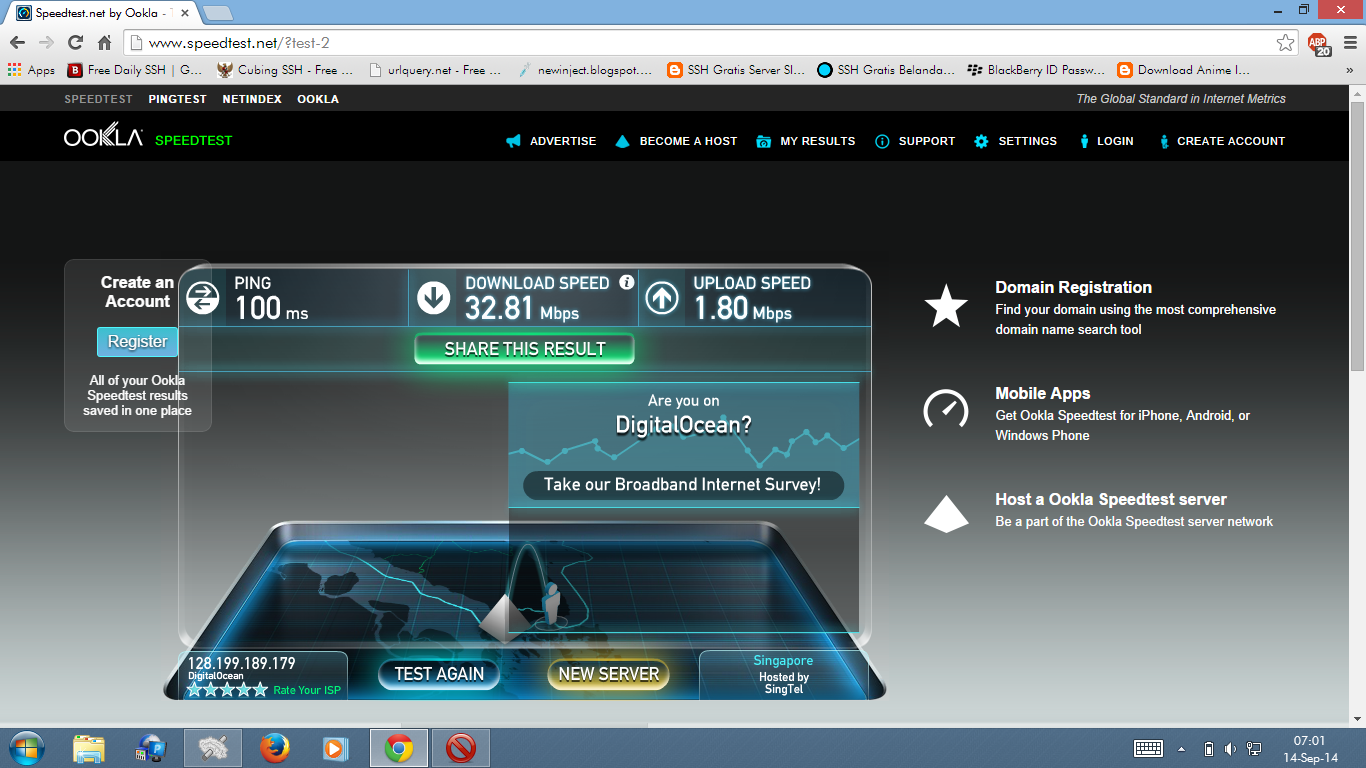Click the ping arrows icon
The height and width of the screenshot is (768, 1366).
pos(203,298)
